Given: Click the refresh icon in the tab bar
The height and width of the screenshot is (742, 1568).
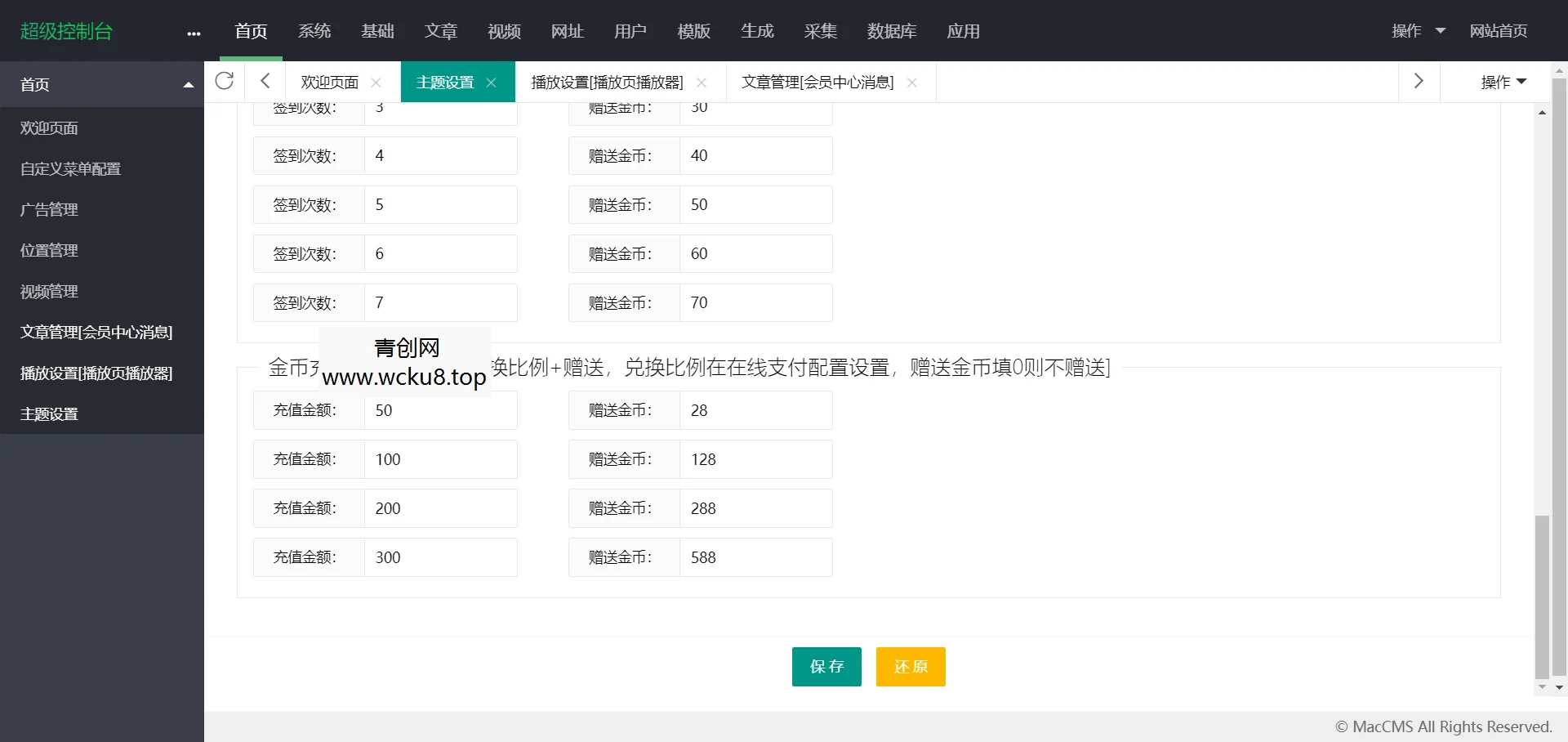Looking at the screenshot, I should tap(225, 82).
